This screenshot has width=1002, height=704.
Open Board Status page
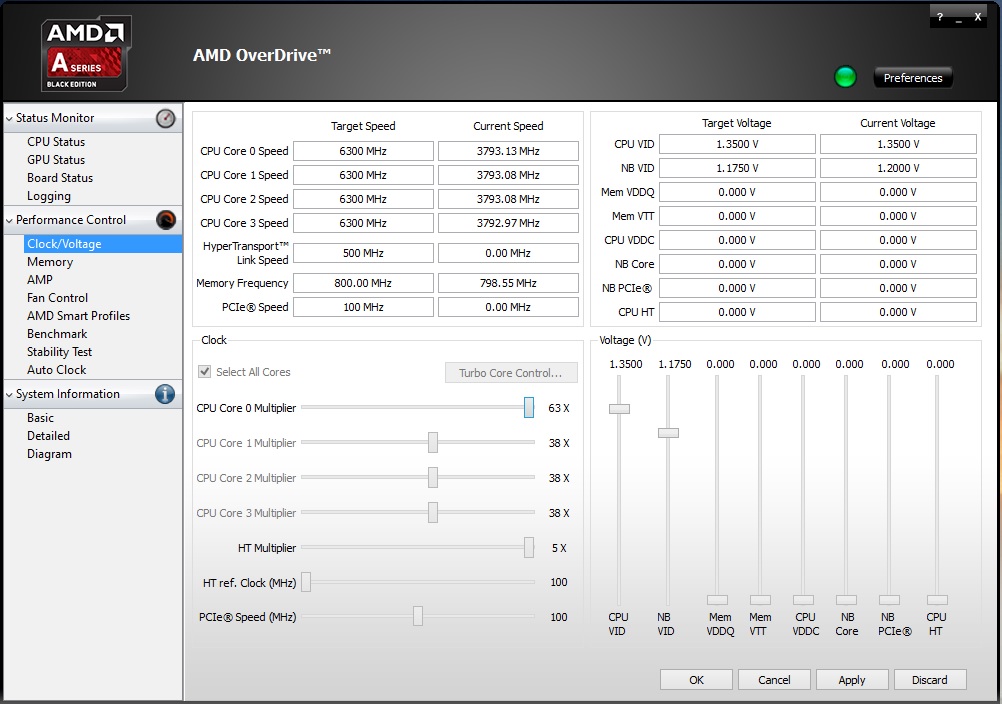60,178
